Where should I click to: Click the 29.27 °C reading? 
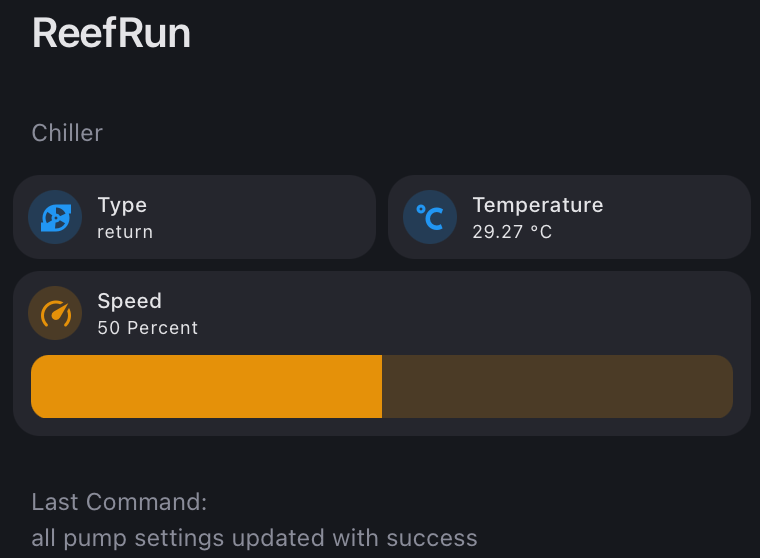tap(512, 232)
